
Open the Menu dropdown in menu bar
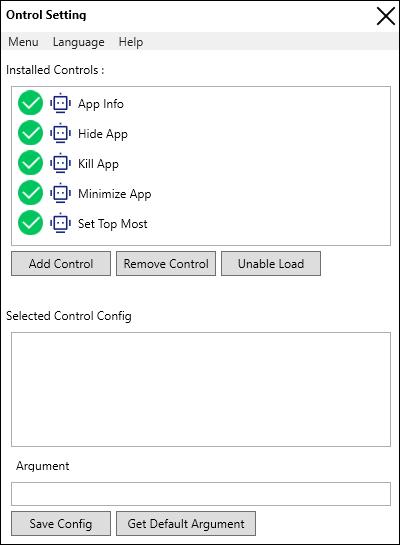[23, 42]
